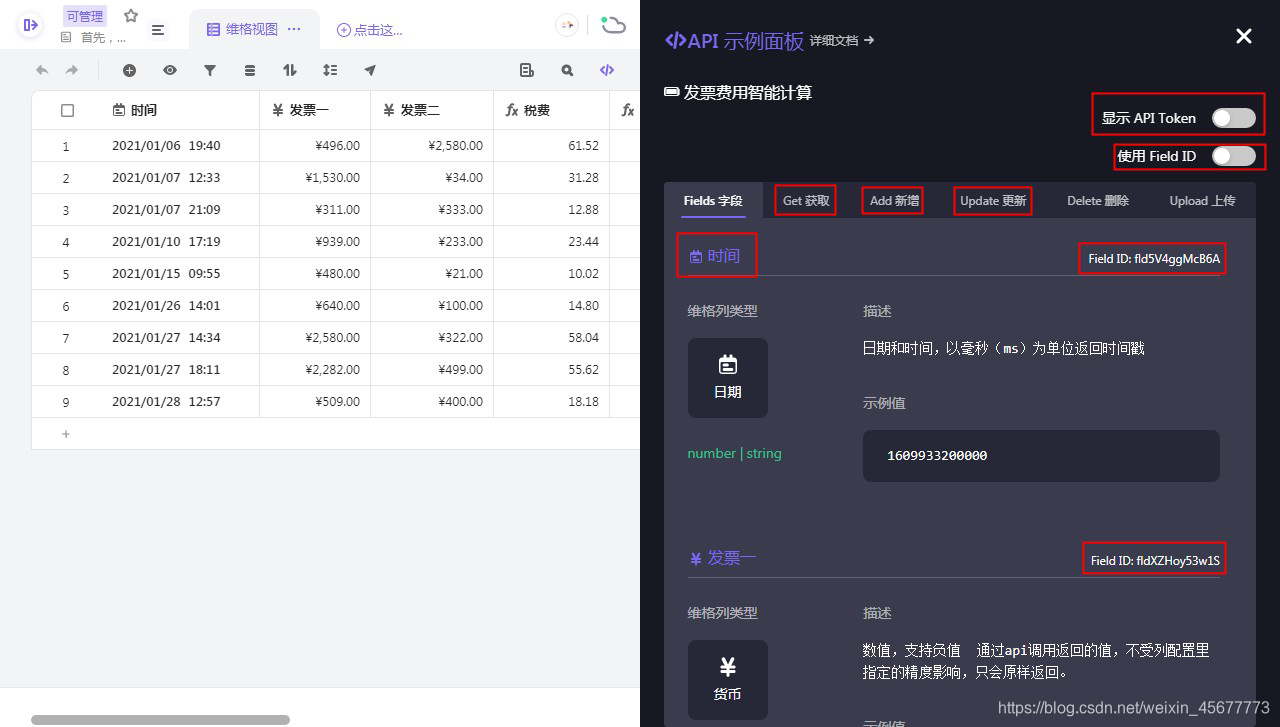Select cell ¥21.00 in row 5

tap(432, 274)
